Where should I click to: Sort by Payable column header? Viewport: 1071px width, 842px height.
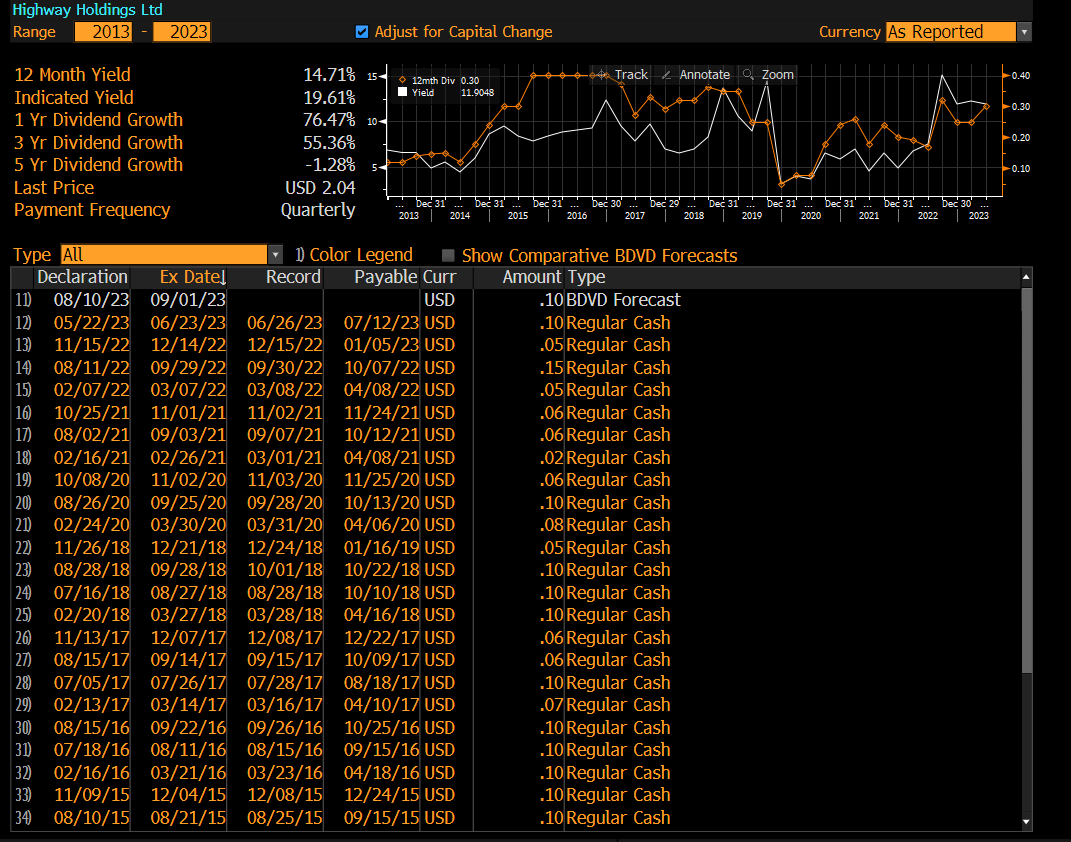point(386,277)
